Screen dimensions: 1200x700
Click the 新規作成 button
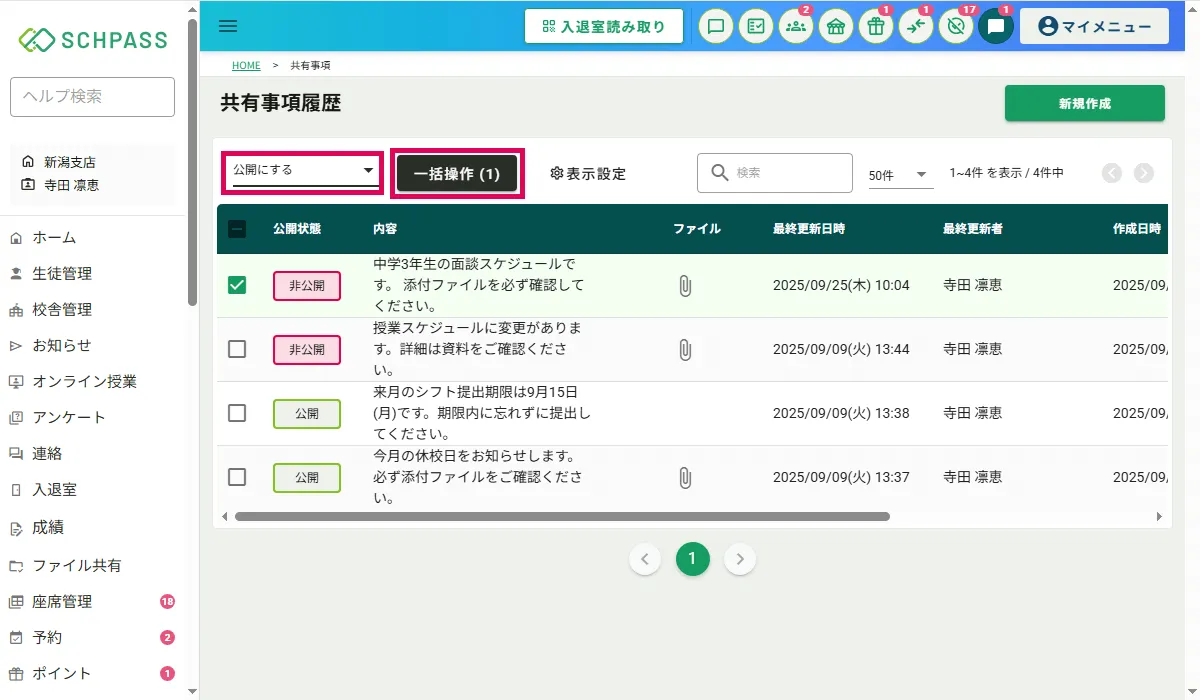coord(1084,103)
